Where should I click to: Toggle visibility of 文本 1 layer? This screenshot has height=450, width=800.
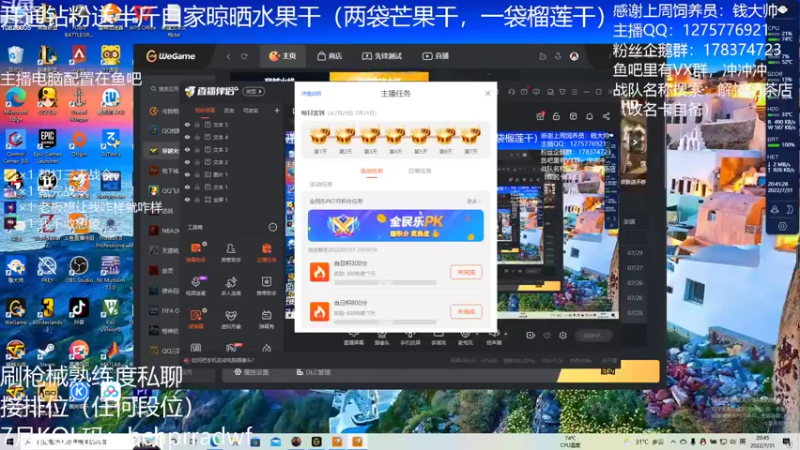[x=187, y=187]
